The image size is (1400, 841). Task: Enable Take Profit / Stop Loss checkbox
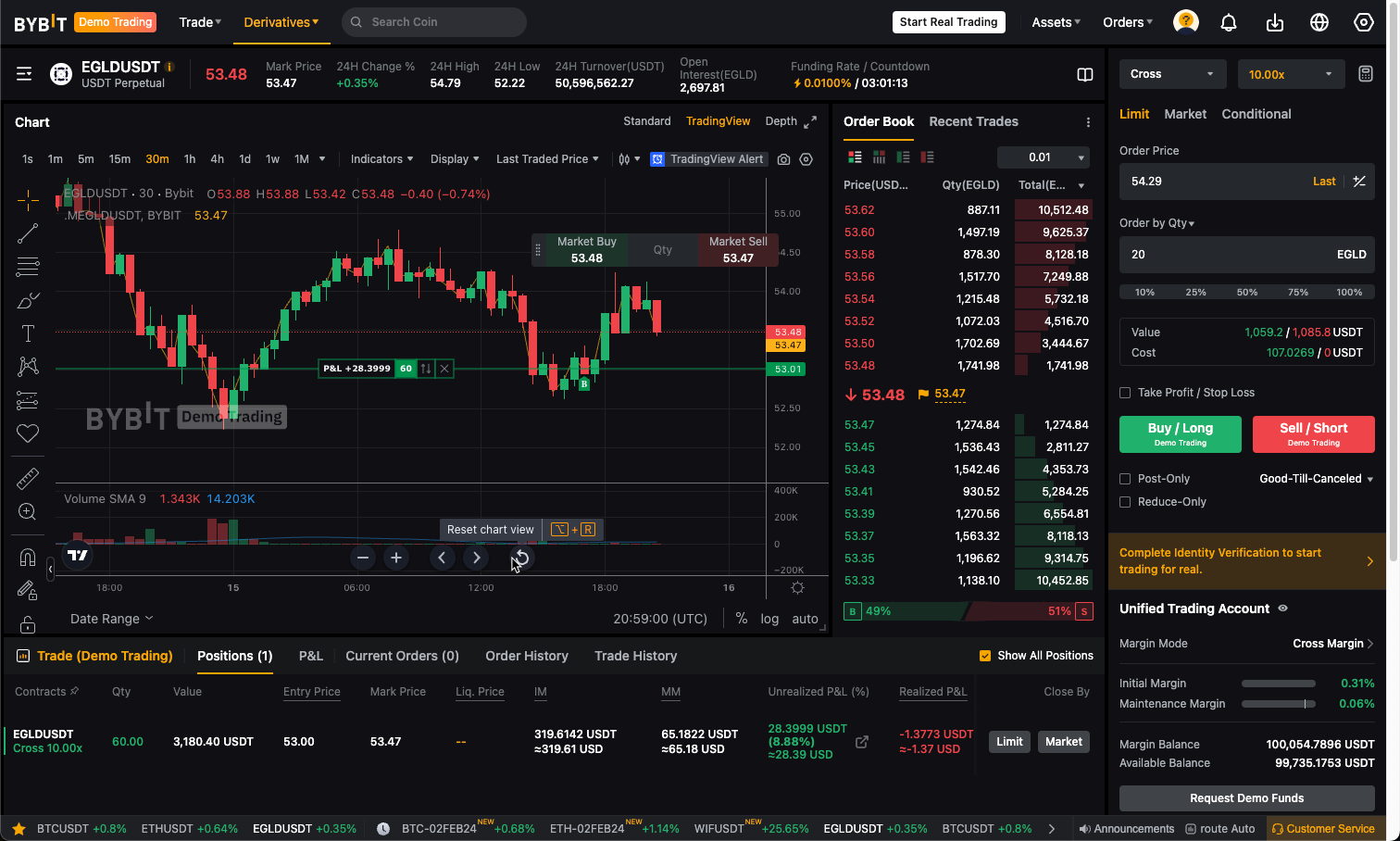[x=1125, y=393]
